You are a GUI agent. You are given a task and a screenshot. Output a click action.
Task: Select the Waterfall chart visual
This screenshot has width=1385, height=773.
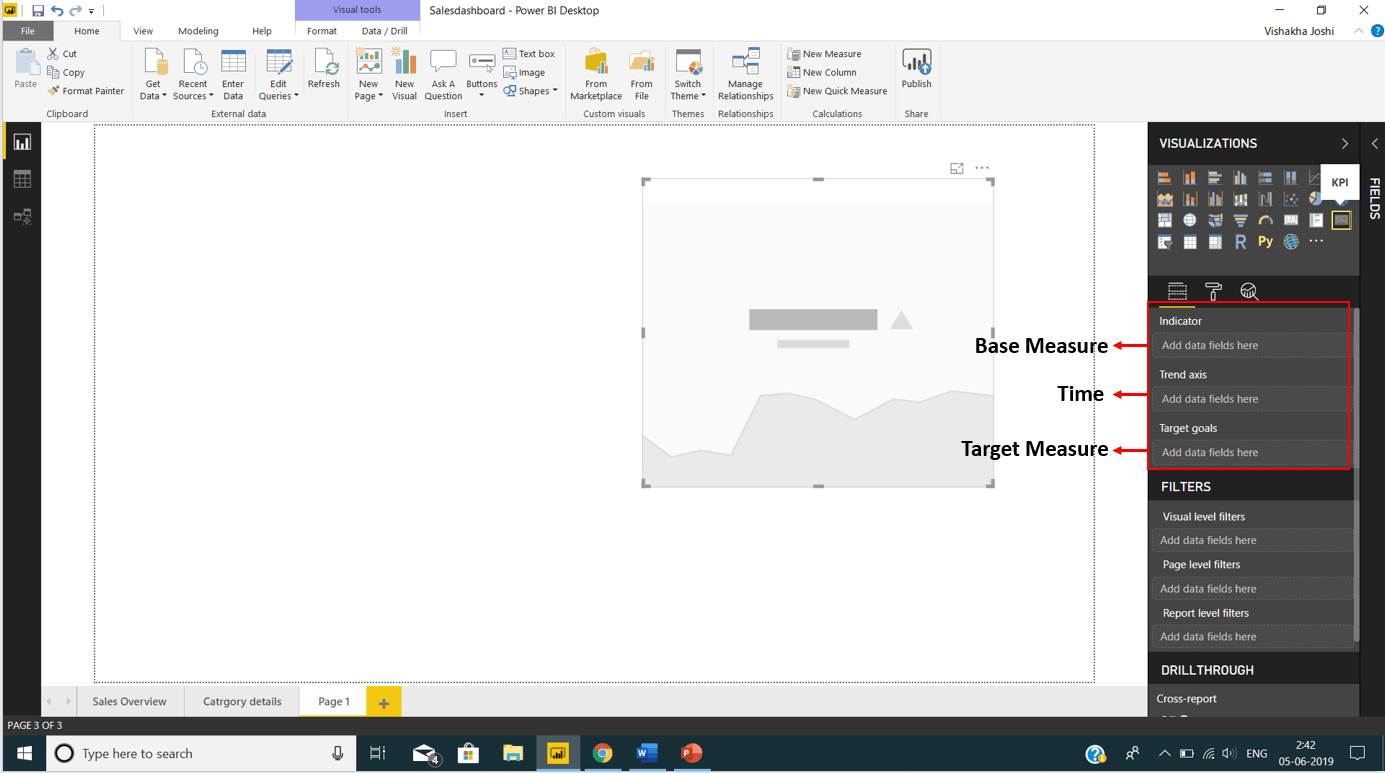[1265, 199]
